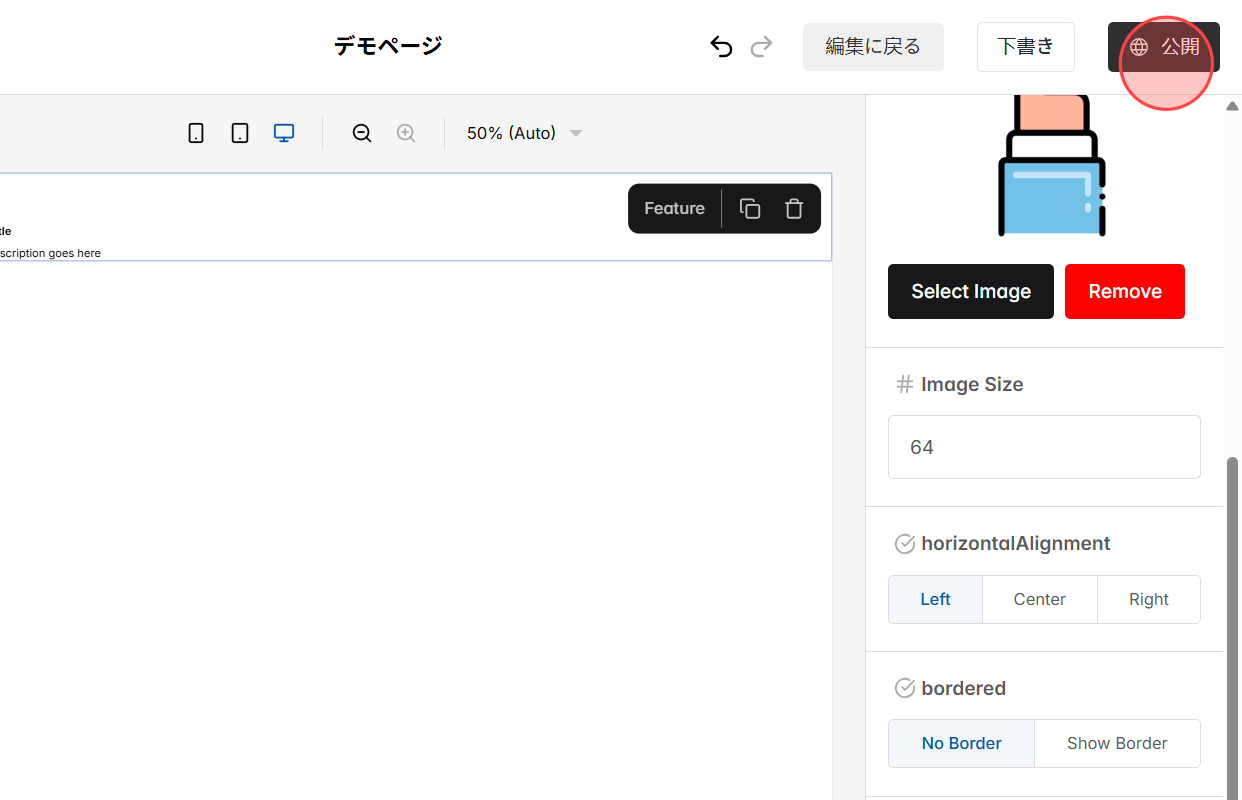Remove the current image
This screenshot has width=1242, height=800.
click(x=1124, y=291)
